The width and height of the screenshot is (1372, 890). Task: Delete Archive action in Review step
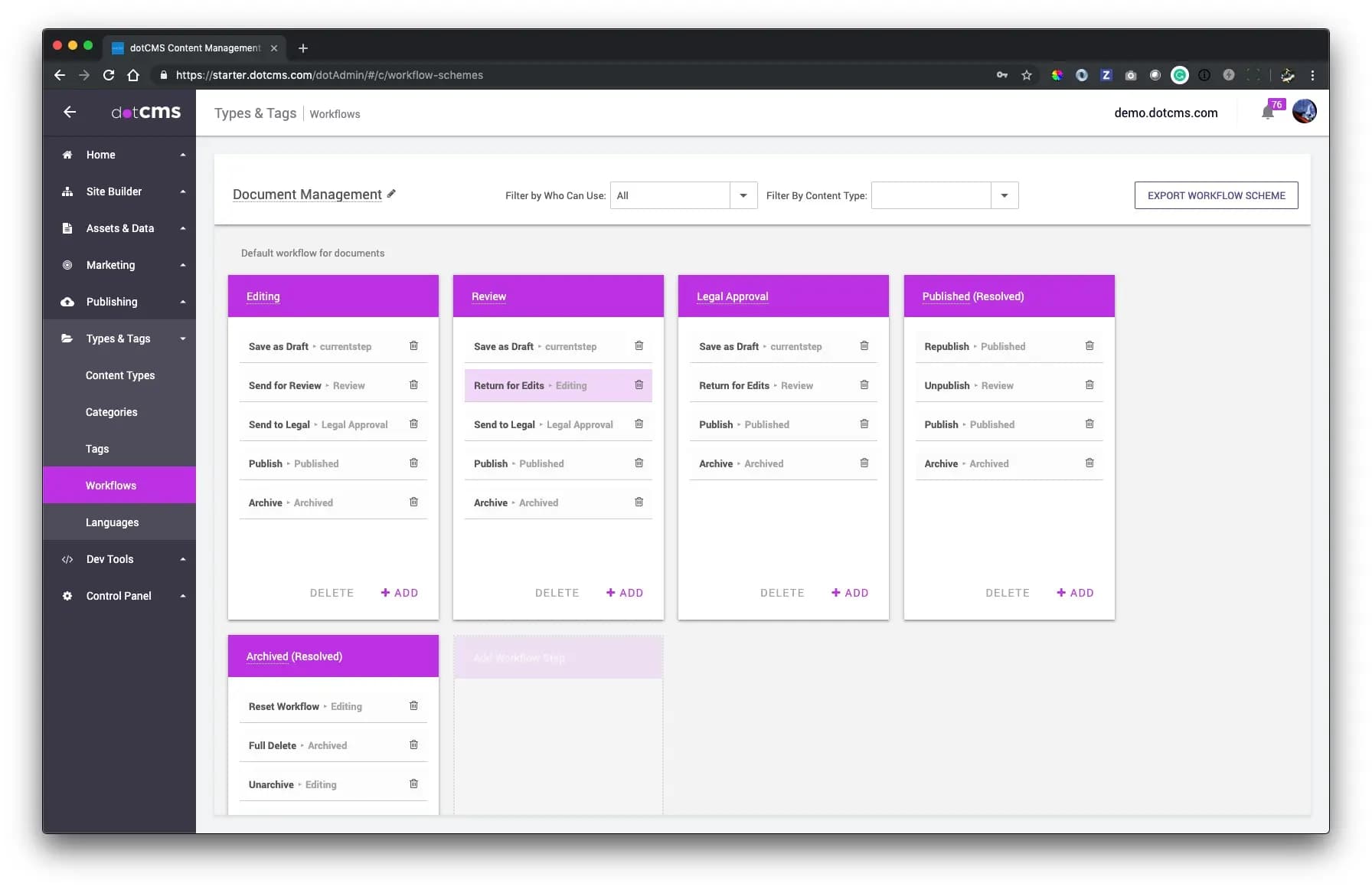coord(639,502)
